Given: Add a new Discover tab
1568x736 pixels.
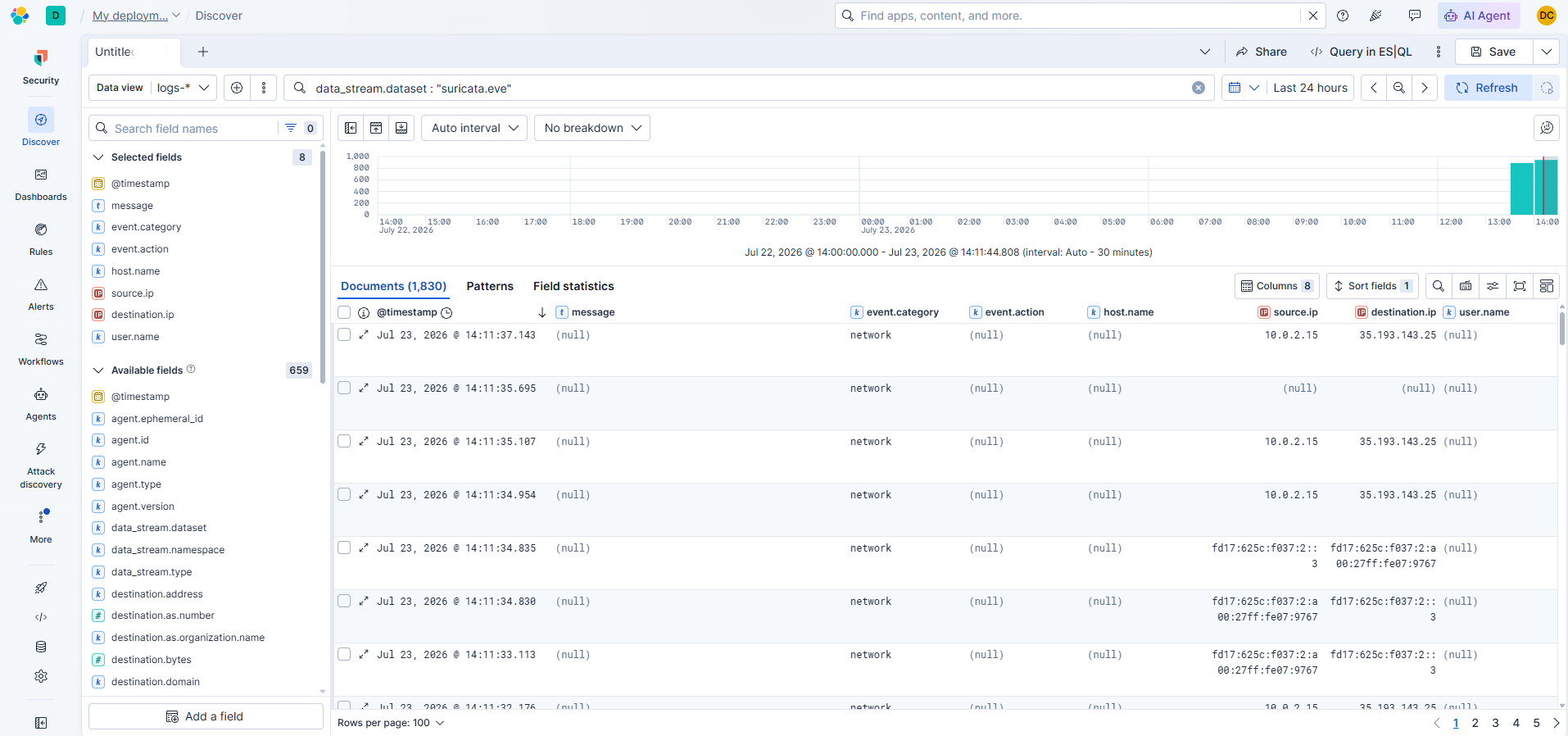Looking at the screenshot, I should (x=203, y=52).
